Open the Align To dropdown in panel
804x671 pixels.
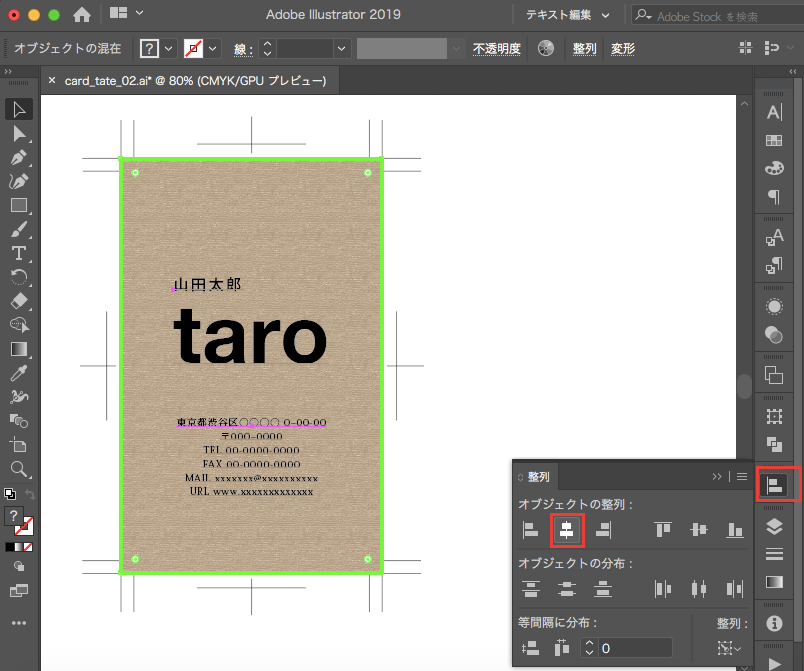click(731, 648)
